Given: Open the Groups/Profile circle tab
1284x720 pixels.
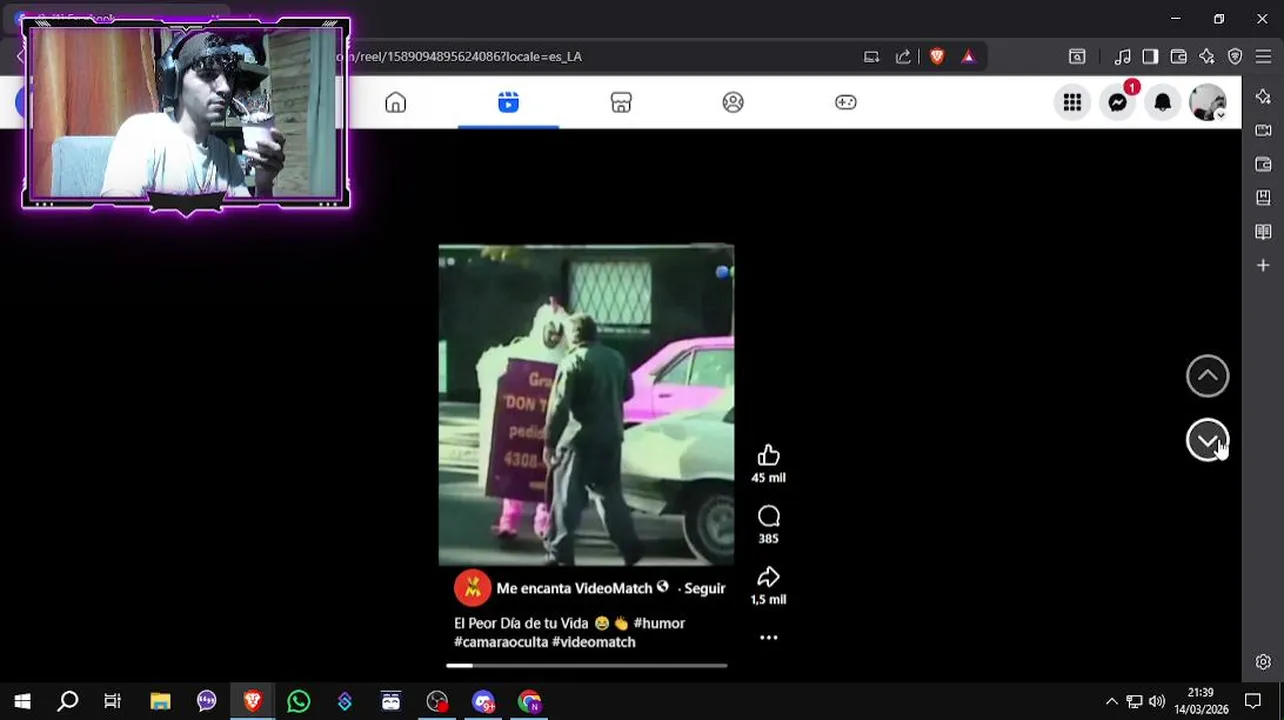Looking at the screenshot, I should [733, 102].
